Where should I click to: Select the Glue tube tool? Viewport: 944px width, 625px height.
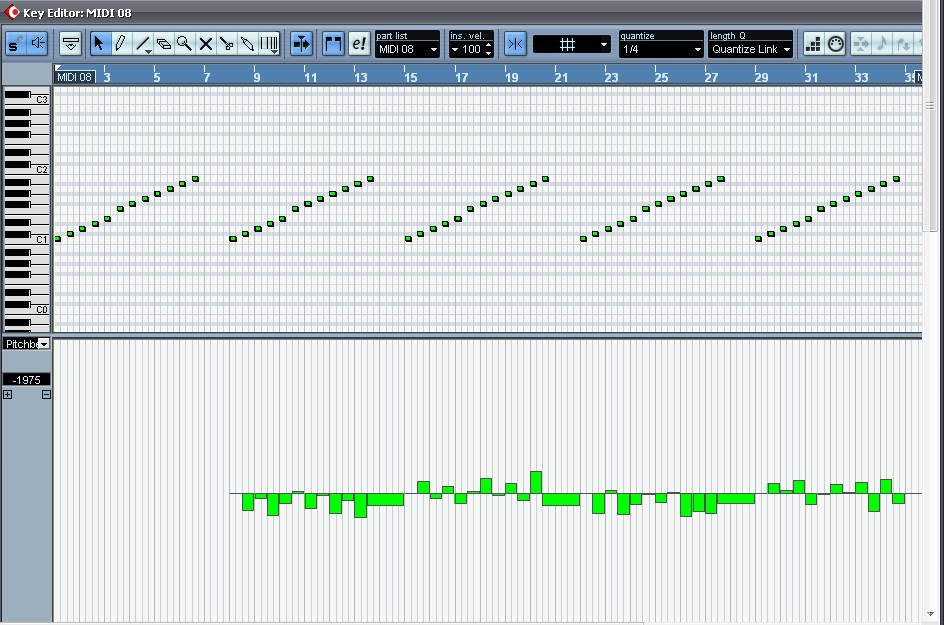coord(248,44)
